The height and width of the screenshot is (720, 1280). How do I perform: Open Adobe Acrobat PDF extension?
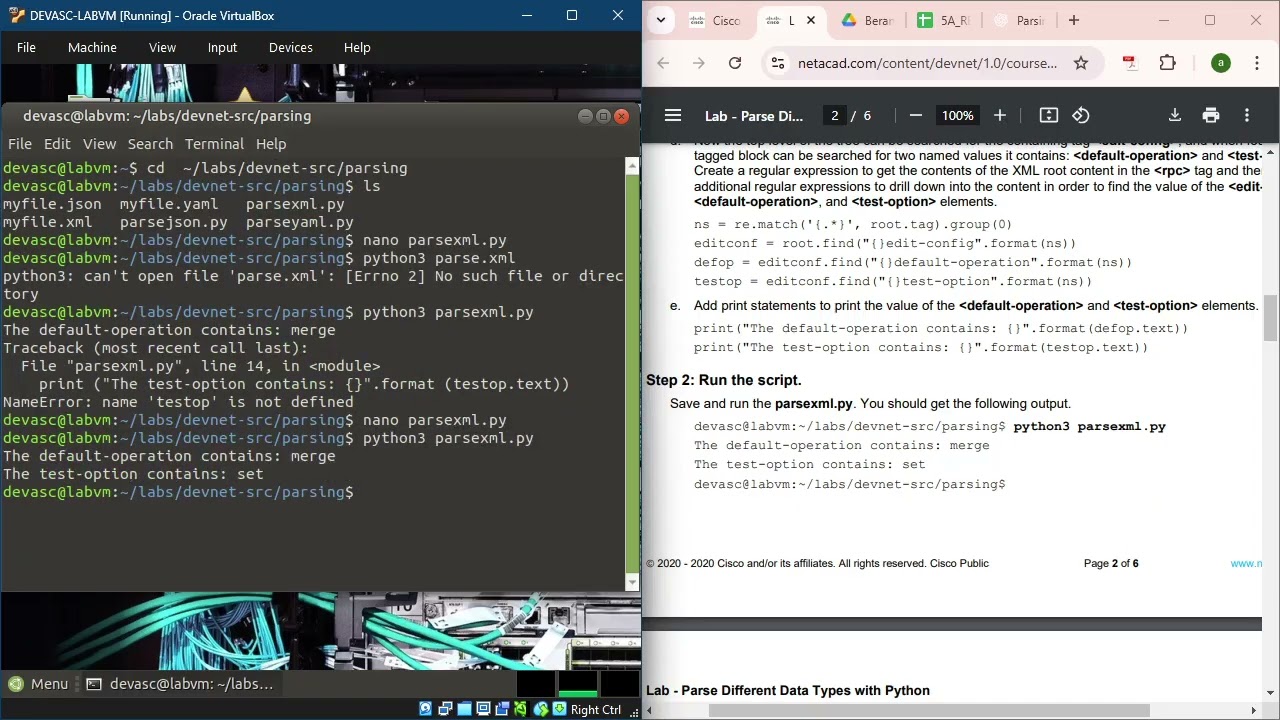[x=1130, y=63]
